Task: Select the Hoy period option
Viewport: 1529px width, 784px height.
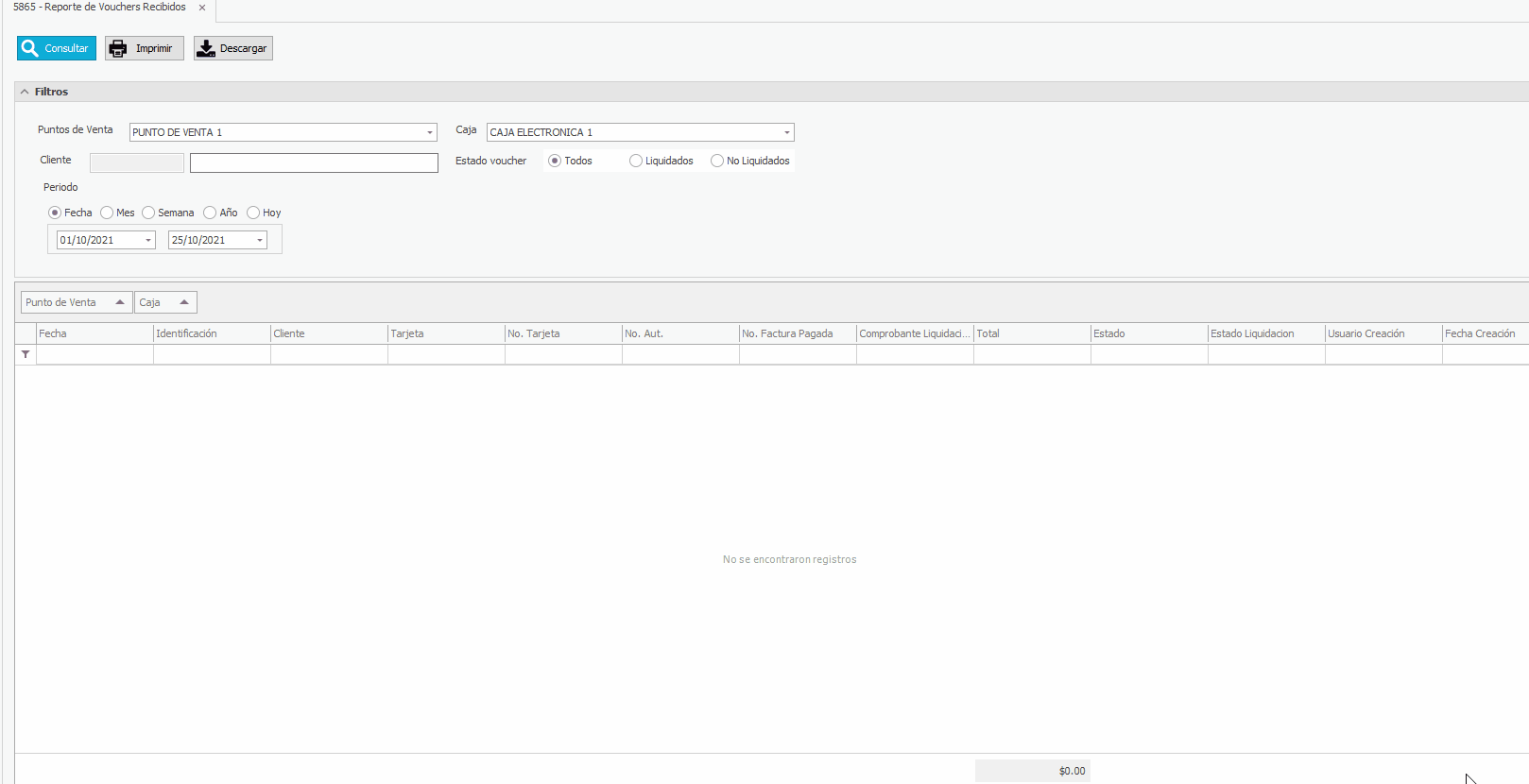Action: 253,213
